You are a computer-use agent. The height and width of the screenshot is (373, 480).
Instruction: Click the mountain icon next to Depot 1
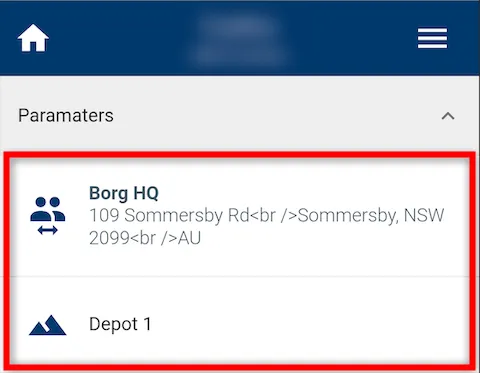point(47,325)
